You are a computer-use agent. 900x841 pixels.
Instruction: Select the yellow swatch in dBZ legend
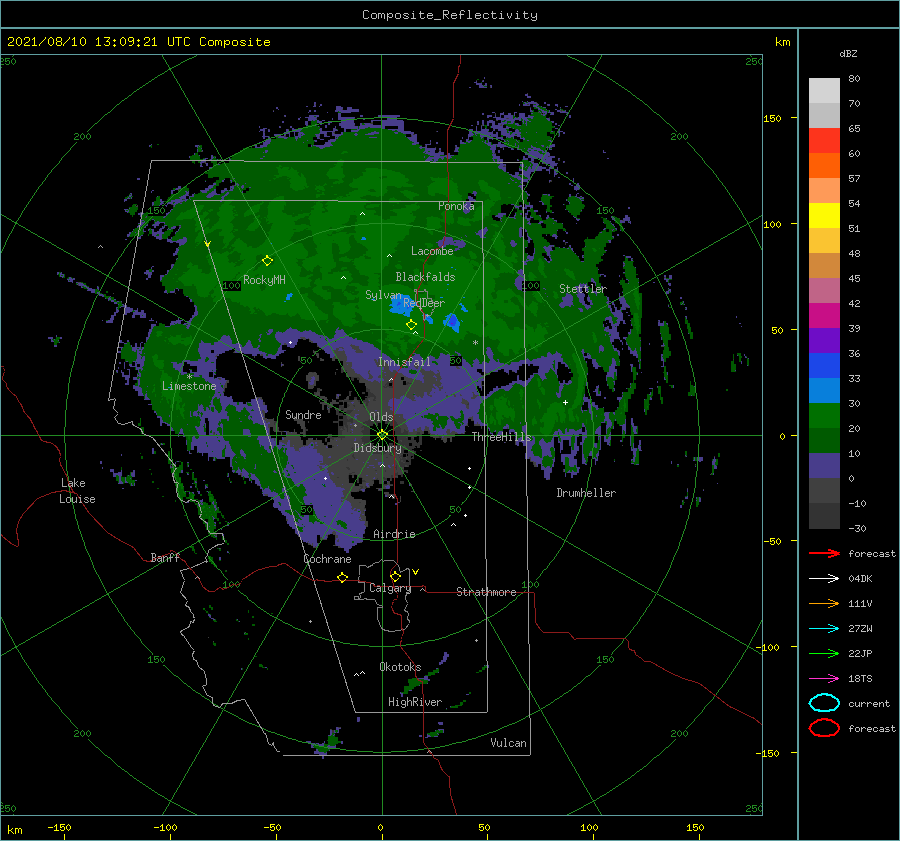pyautogui.click(x=824, y=215)
